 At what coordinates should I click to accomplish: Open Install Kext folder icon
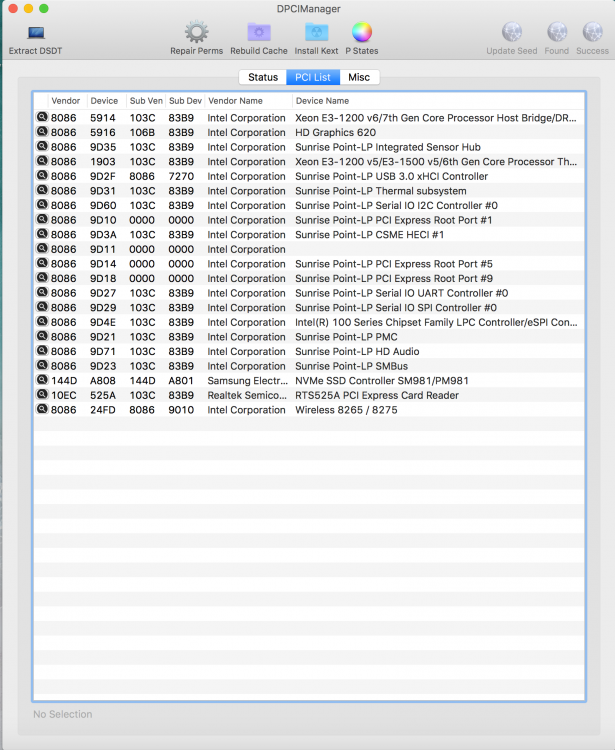point(316,32)
